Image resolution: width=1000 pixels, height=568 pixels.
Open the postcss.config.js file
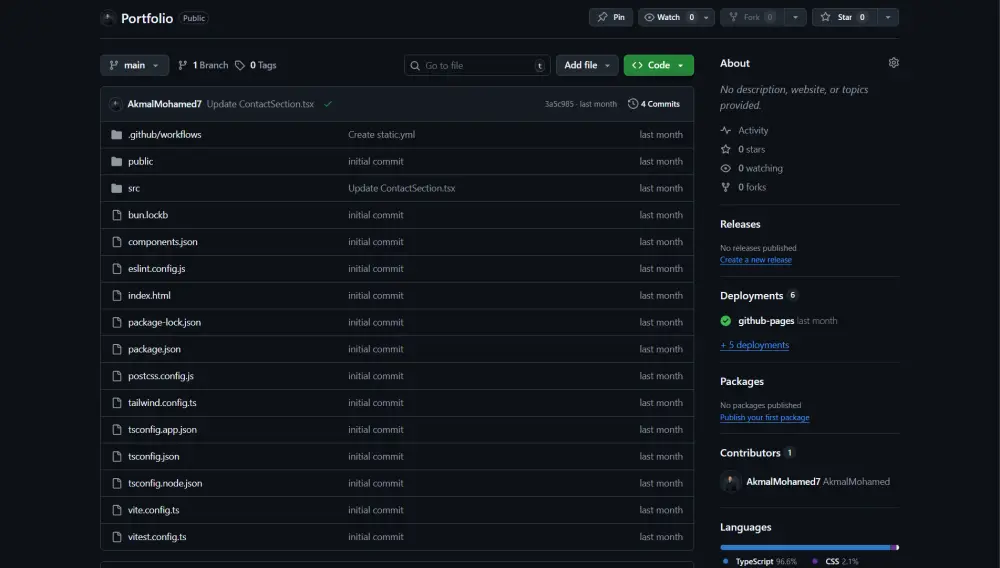tap(161, 375)
